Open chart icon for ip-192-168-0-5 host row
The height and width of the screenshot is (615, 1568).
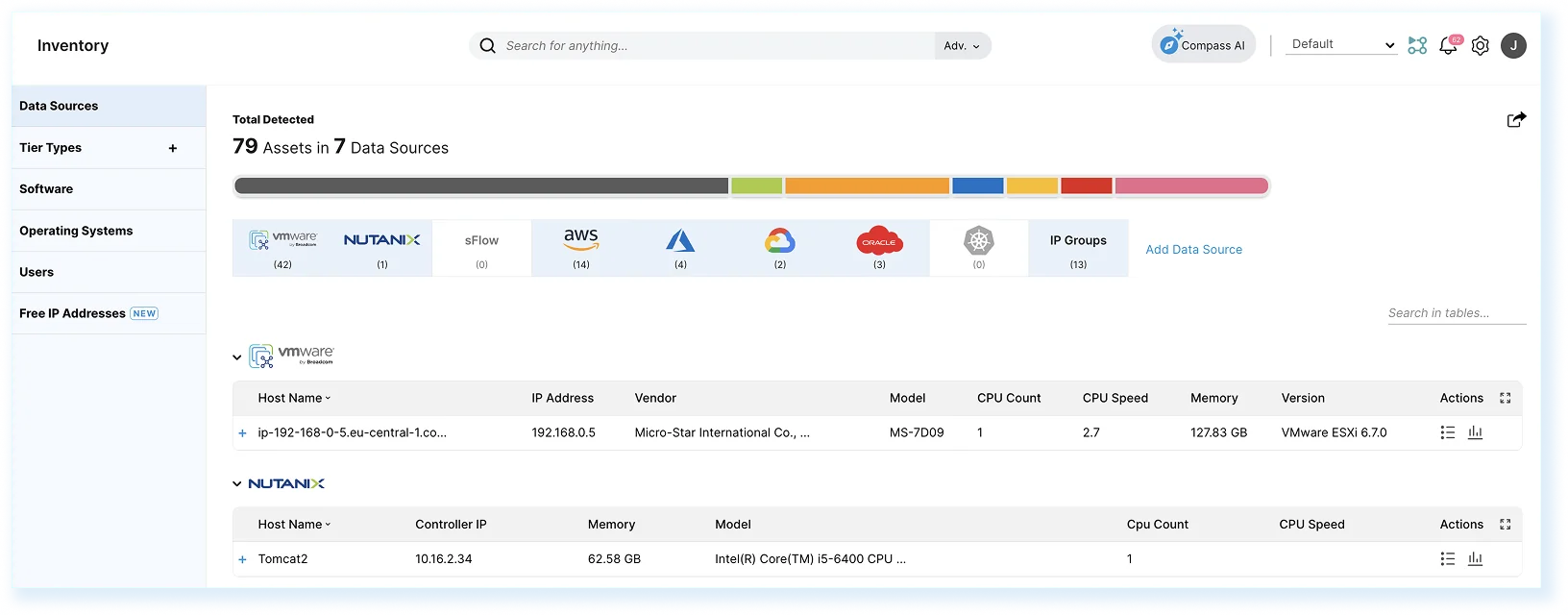point(1476,433)
